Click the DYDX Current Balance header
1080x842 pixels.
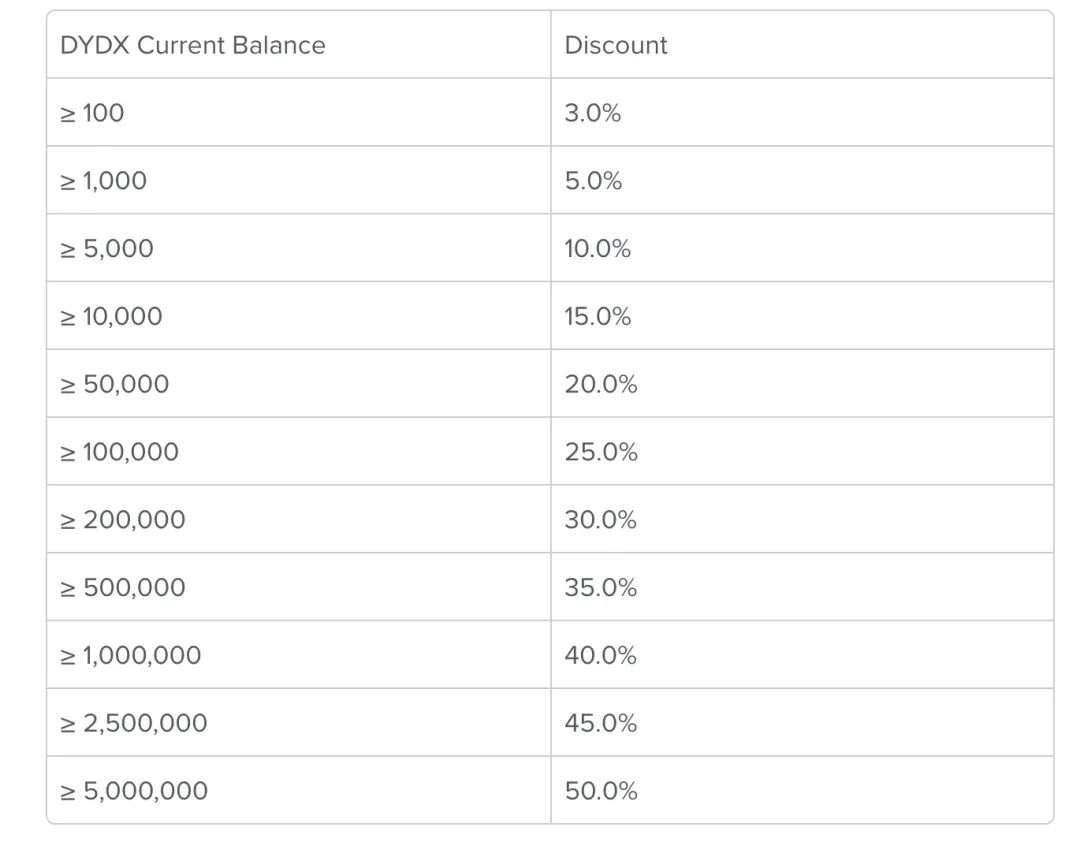point(193,45)
